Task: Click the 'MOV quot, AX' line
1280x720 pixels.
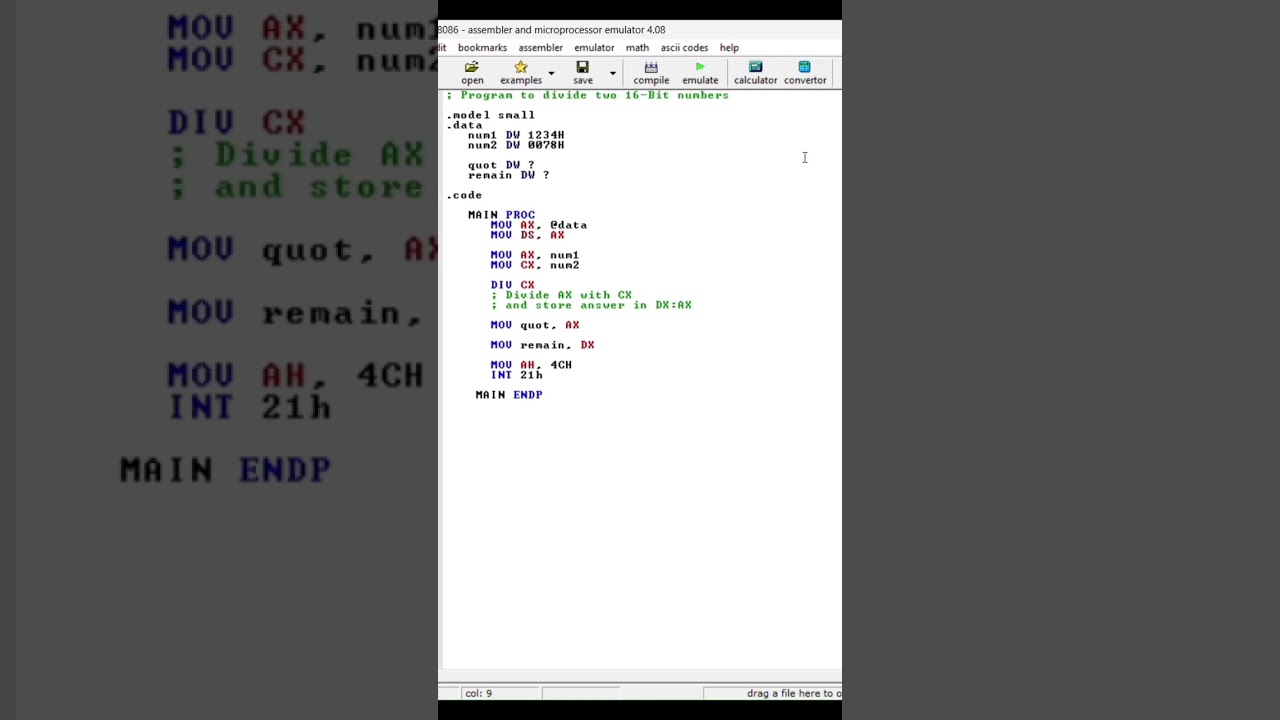Action: coord(535,325)
